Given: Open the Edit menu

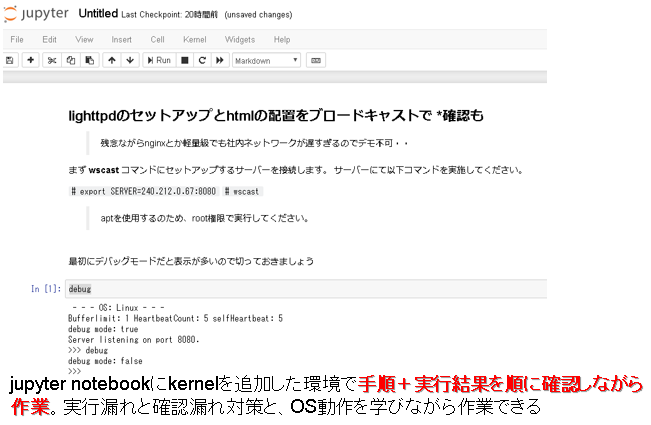Looking at the screenshot, I should [x=49, y=39].
